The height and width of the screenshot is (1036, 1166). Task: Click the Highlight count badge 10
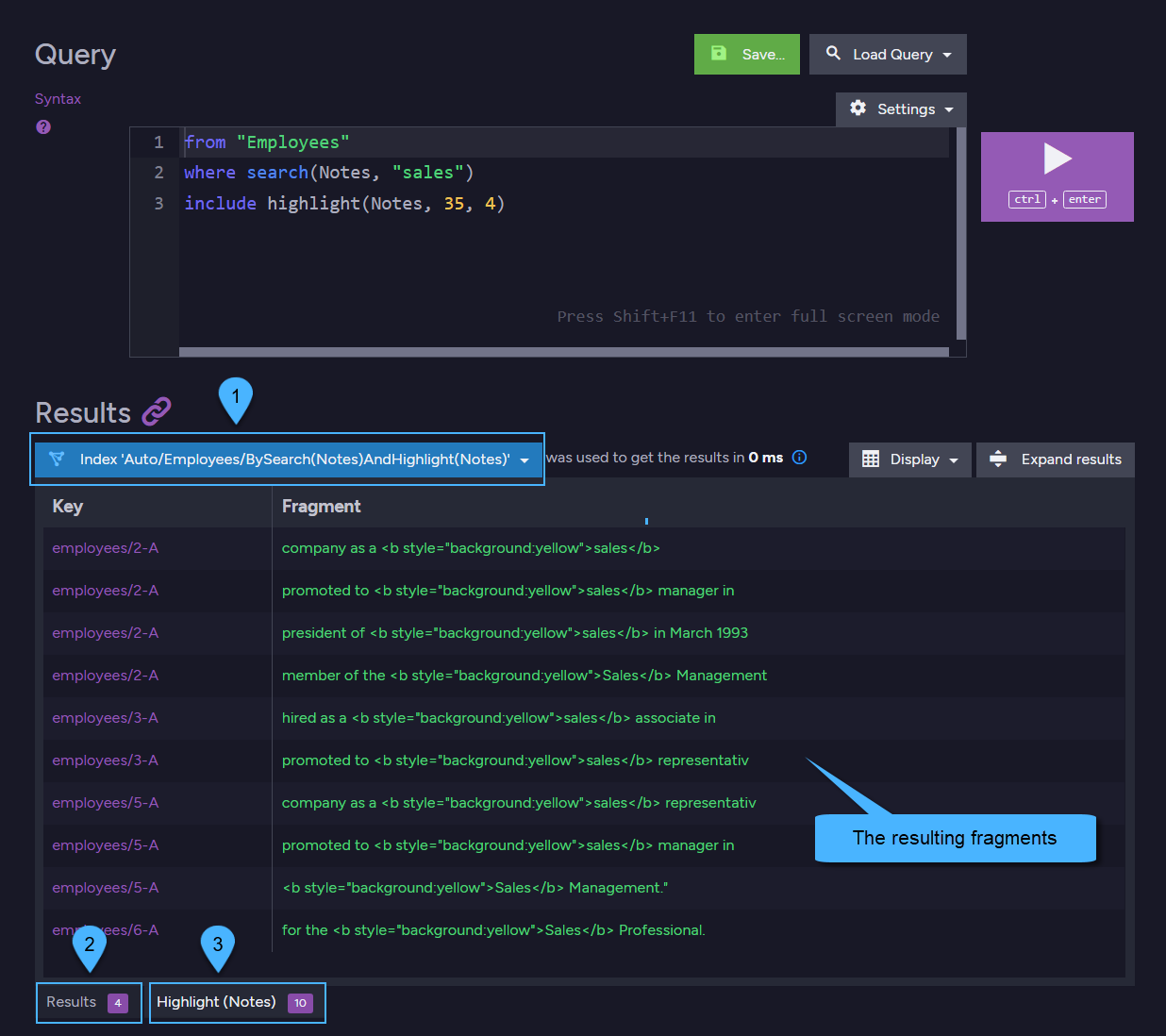pyautogui.click(x=300, y=1003)
